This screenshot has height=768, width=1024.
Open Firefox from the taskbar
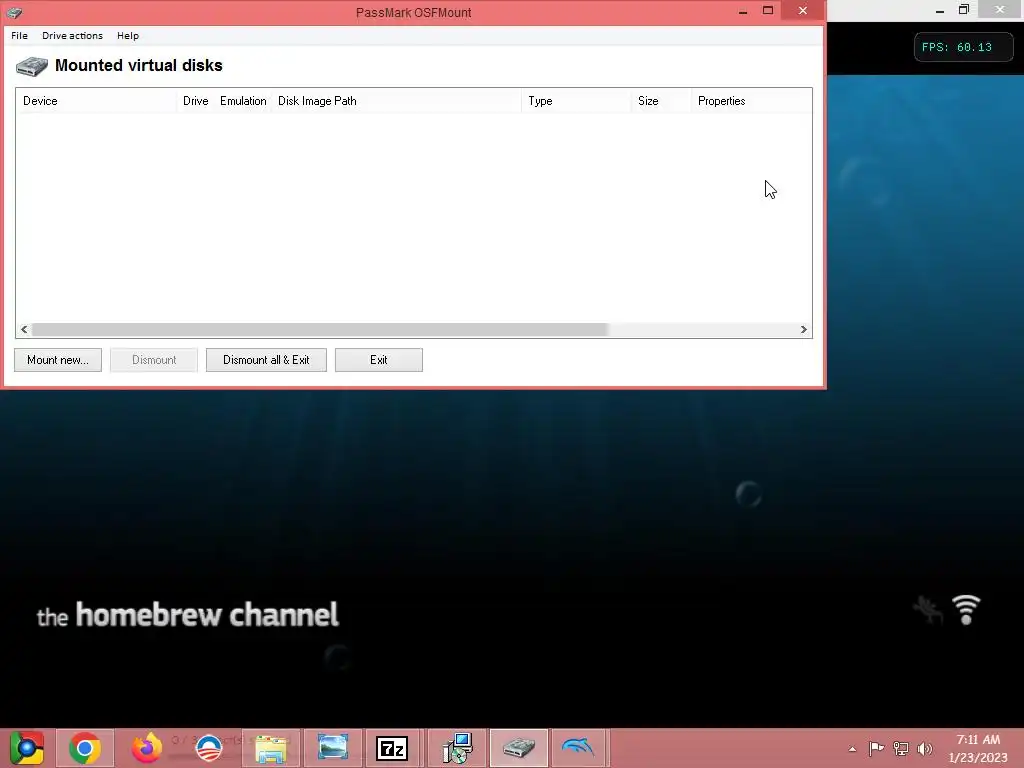(x=147, y=748)
